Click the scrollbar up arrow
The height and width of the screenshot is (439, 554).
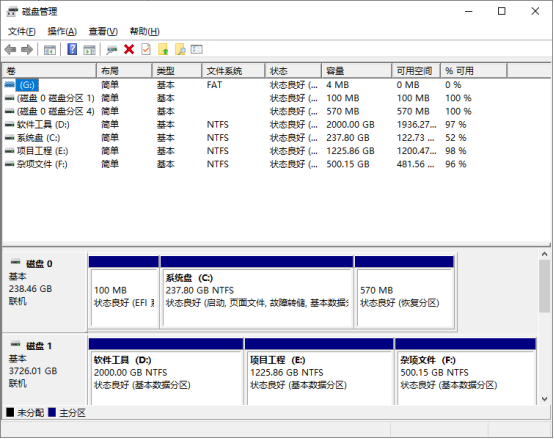click(544, 254)
